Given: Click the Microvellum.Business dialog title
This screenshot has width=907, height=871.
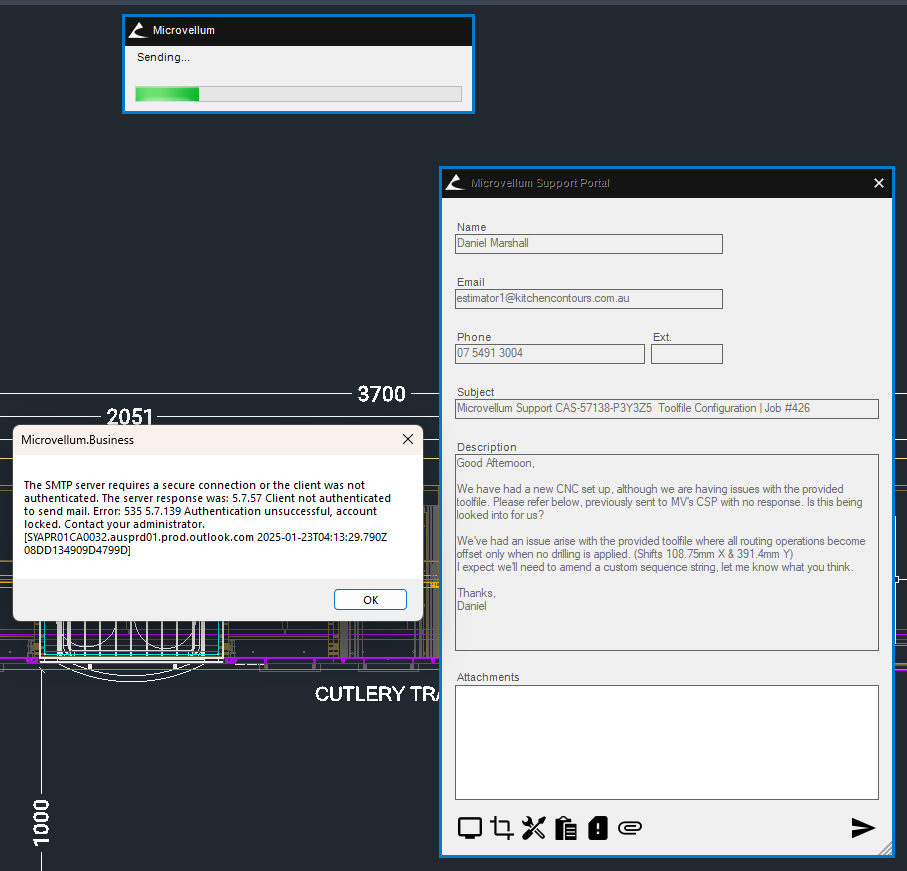Looking at the screenshot, I should click(x=78, y=440).
